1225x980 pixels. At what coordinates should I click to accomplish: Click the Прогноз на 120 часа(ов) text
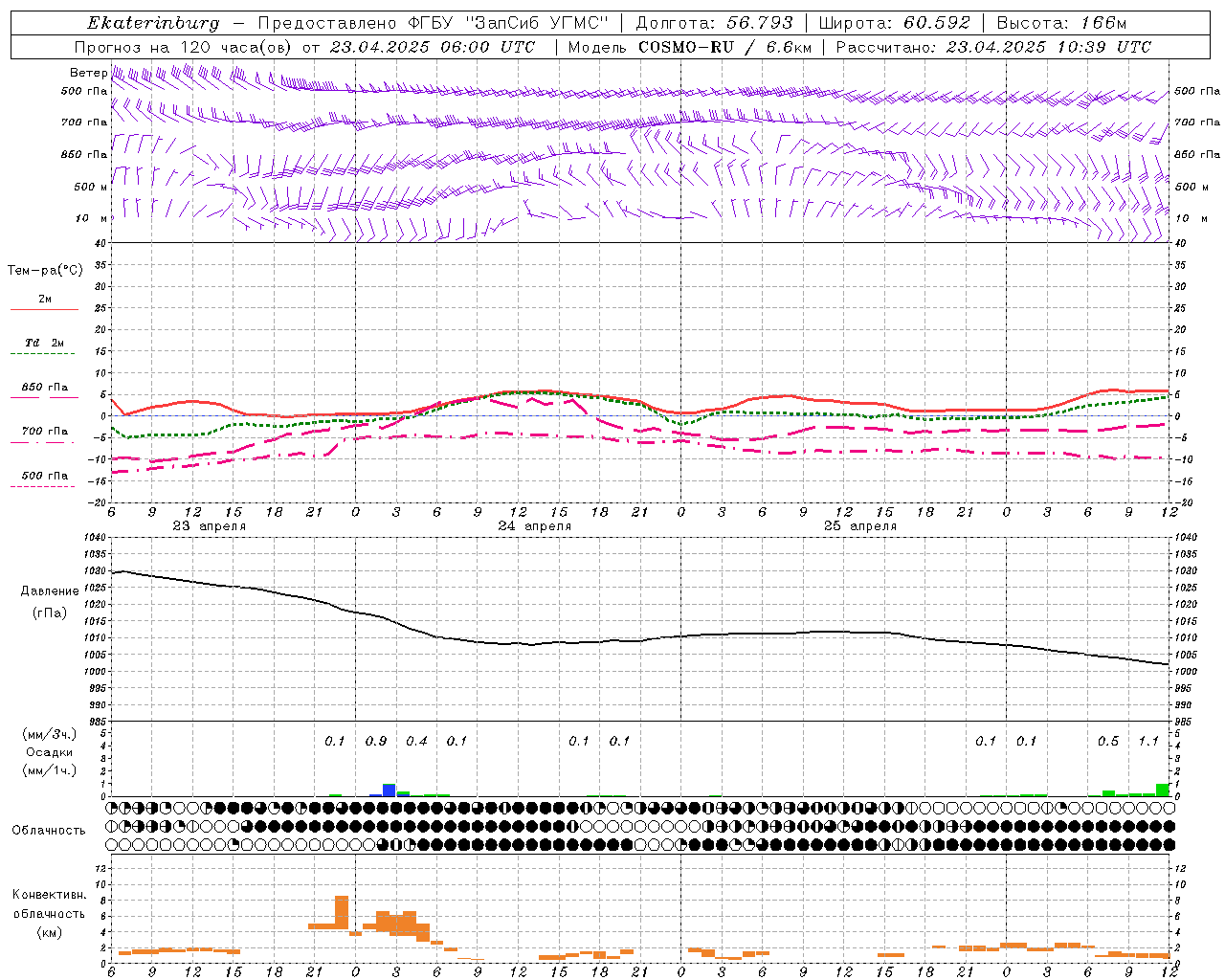(x=184, y=47)
